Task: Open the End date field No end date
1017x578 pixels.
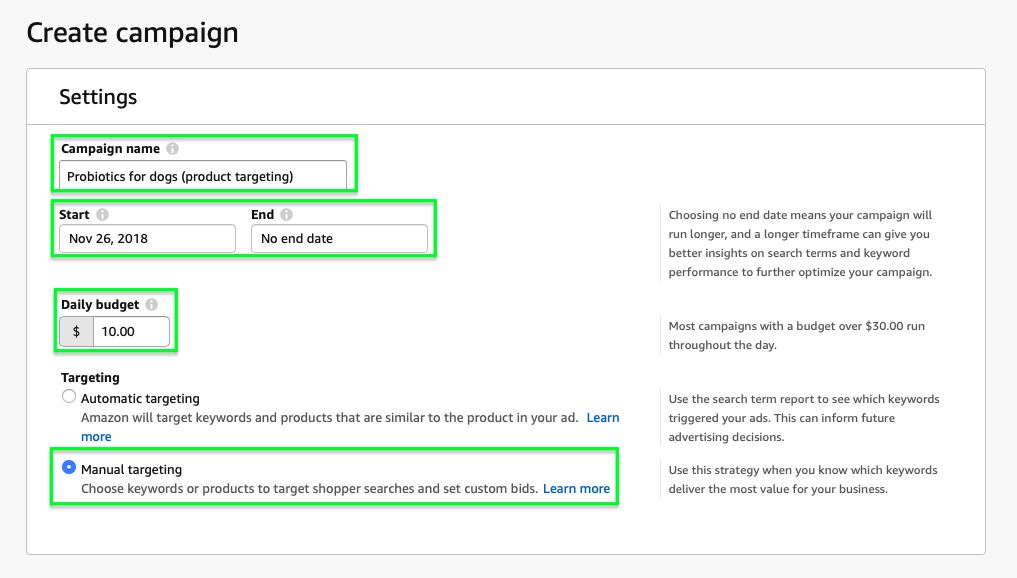Action: [339, 239]
